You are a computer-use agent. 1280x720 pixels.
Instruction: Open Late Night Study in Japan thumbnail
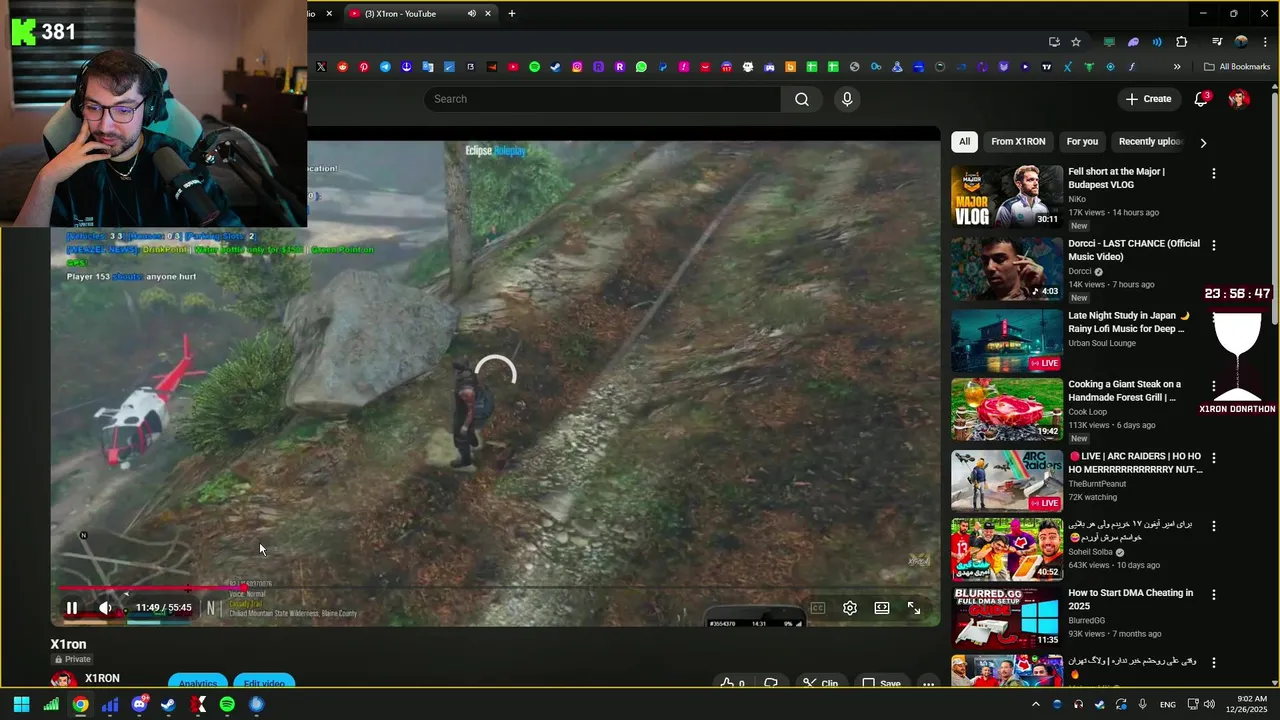[x=1007, y=341]
